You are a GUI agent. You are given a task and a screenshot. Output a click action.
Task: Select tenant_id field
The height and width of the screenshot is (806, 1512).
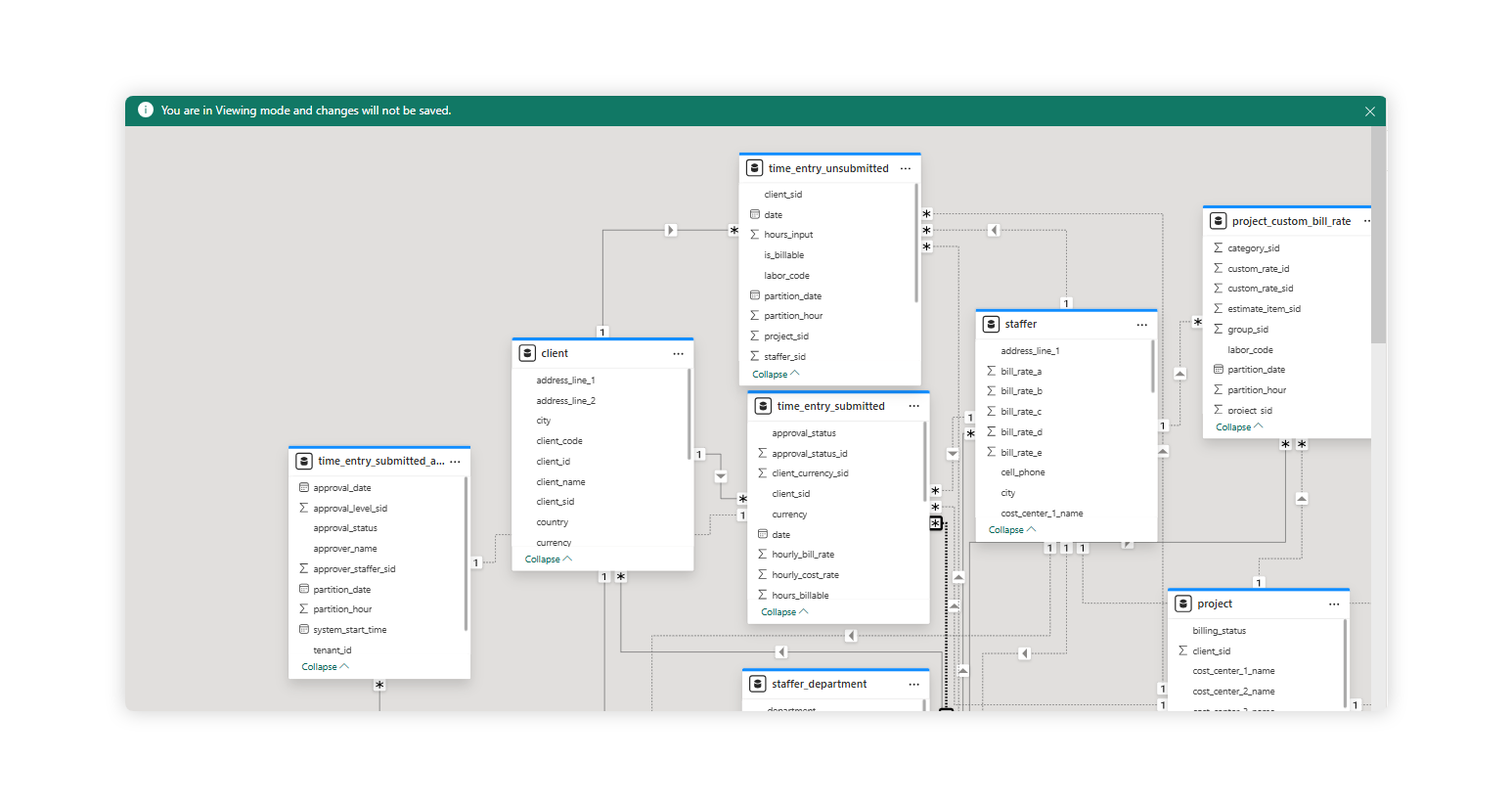tap(333, 650)
